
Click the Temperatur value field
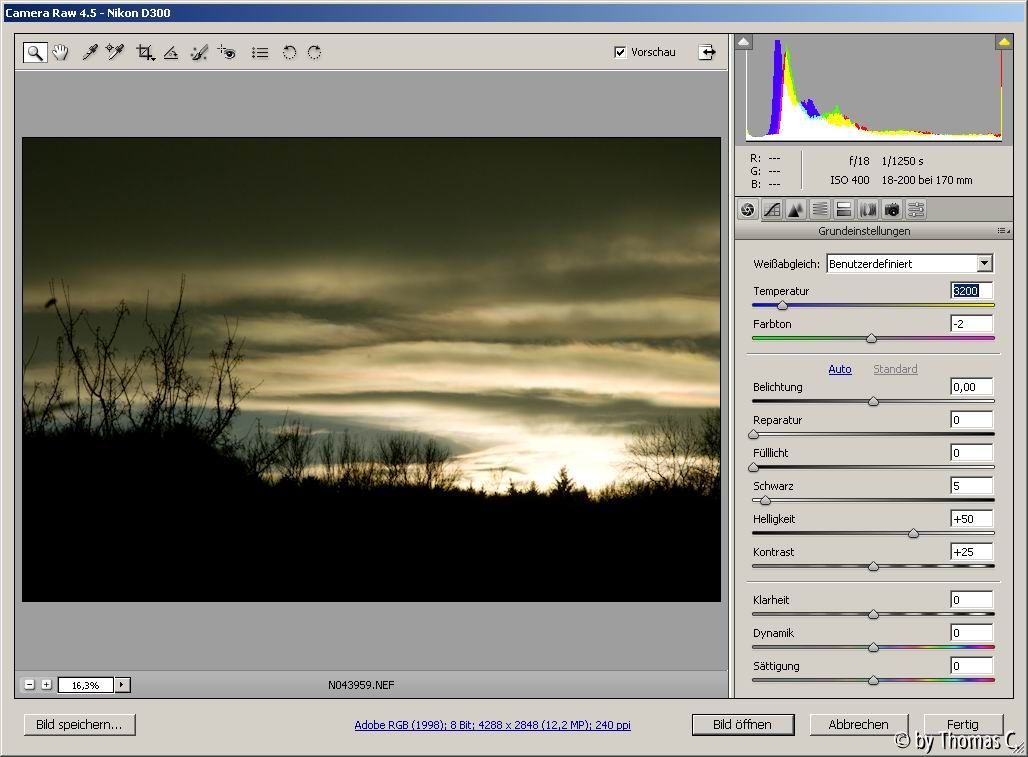point(970,291)
